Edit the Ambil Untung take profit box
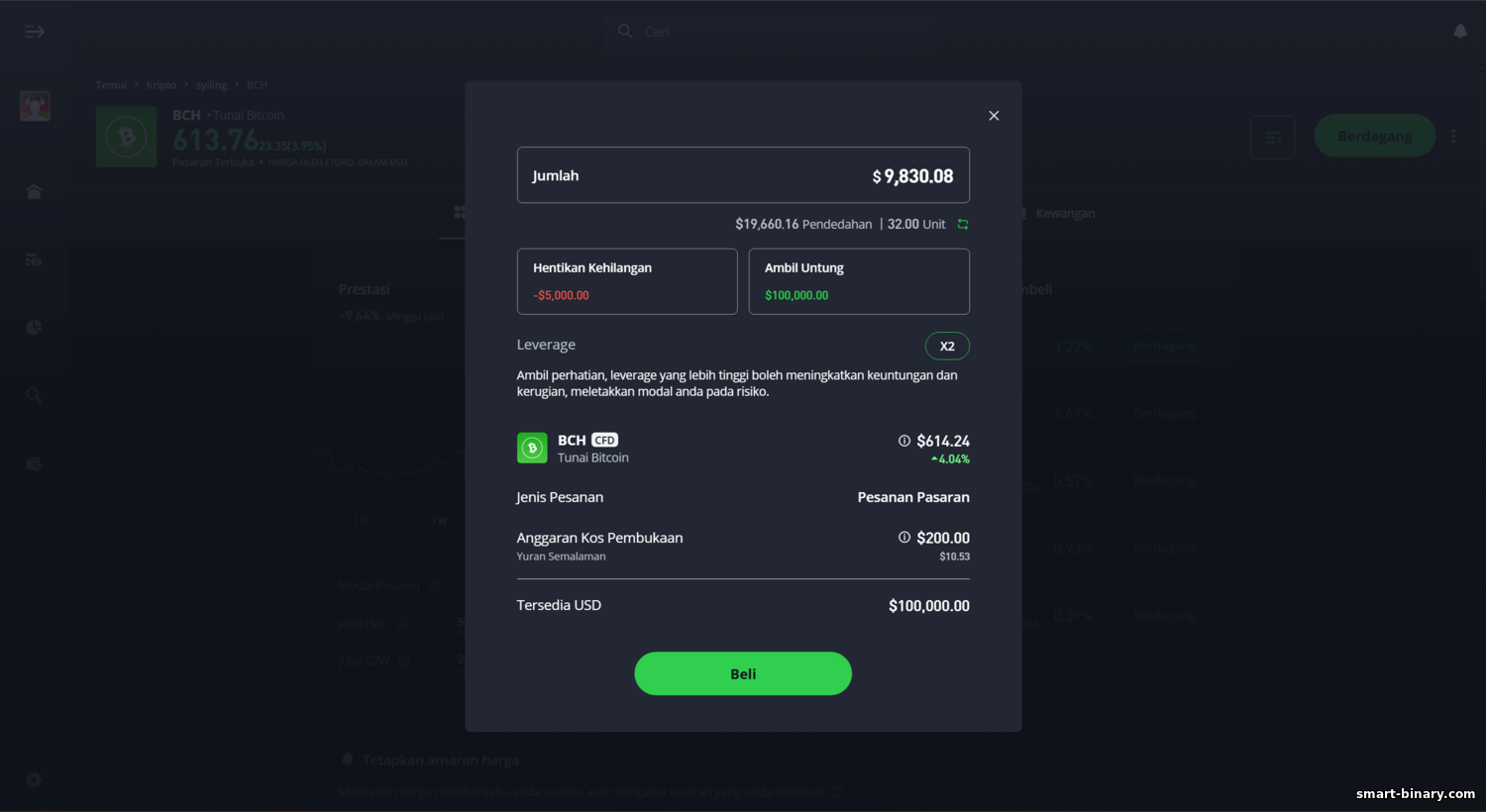 click(x=859, y=281)
